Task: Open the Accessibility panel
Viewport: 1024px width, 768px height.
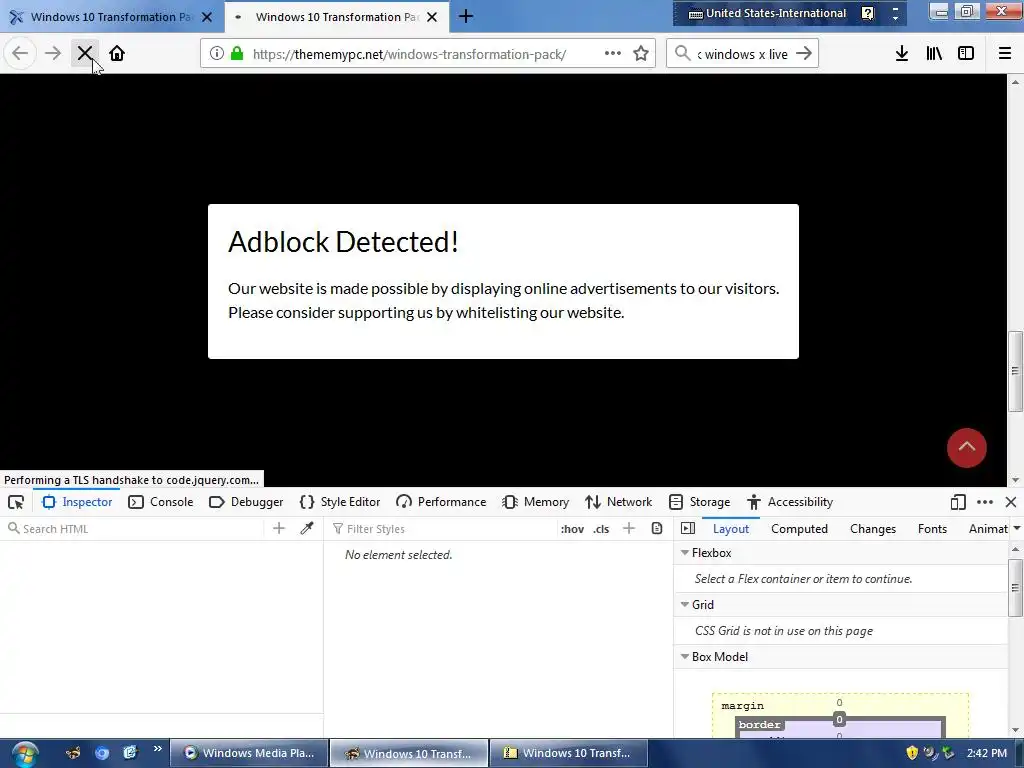Action: 790,502
